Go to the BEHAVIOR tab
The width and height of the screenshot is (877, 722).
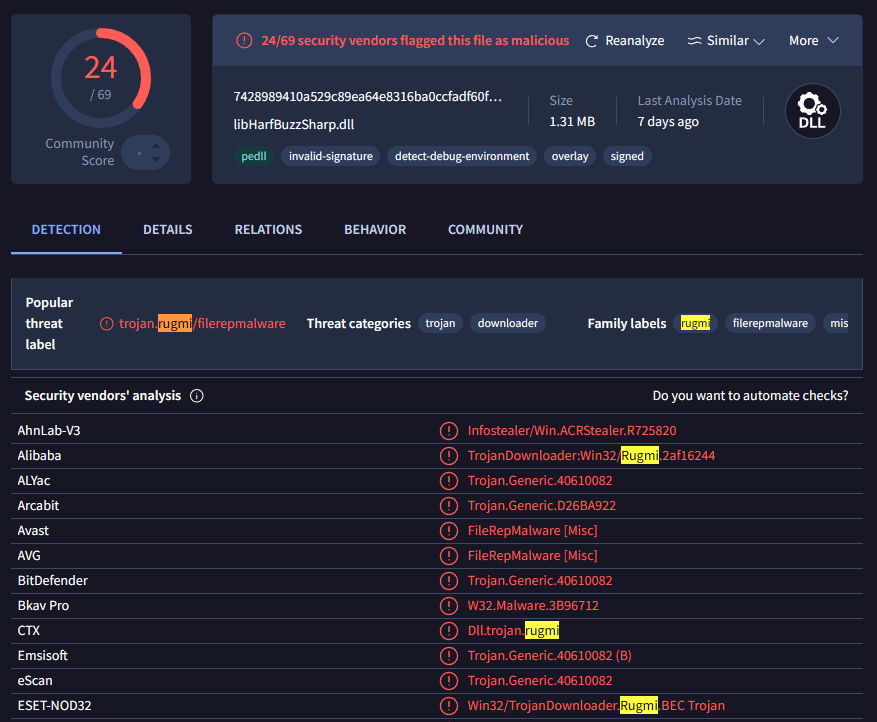pyautogui.click(x=375, y=230)
